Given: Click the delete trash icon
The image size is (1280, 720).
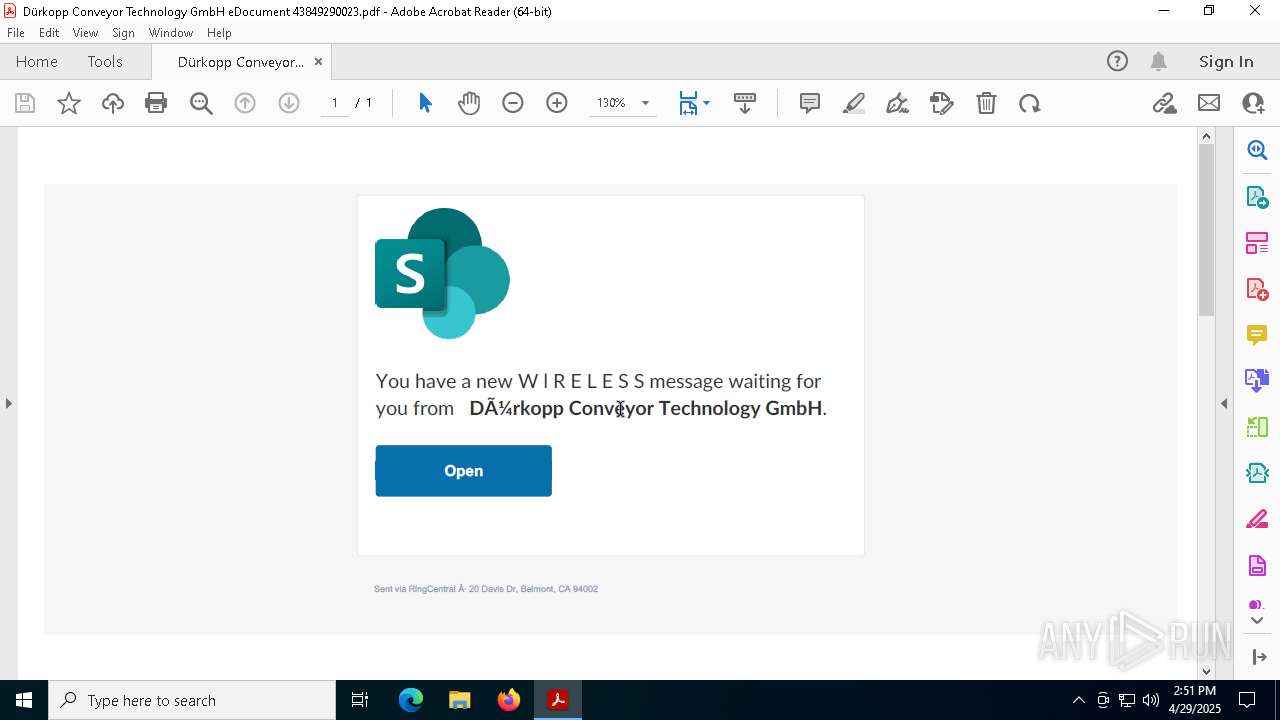Looking at the screenshot, I should [x=986, y=103].
